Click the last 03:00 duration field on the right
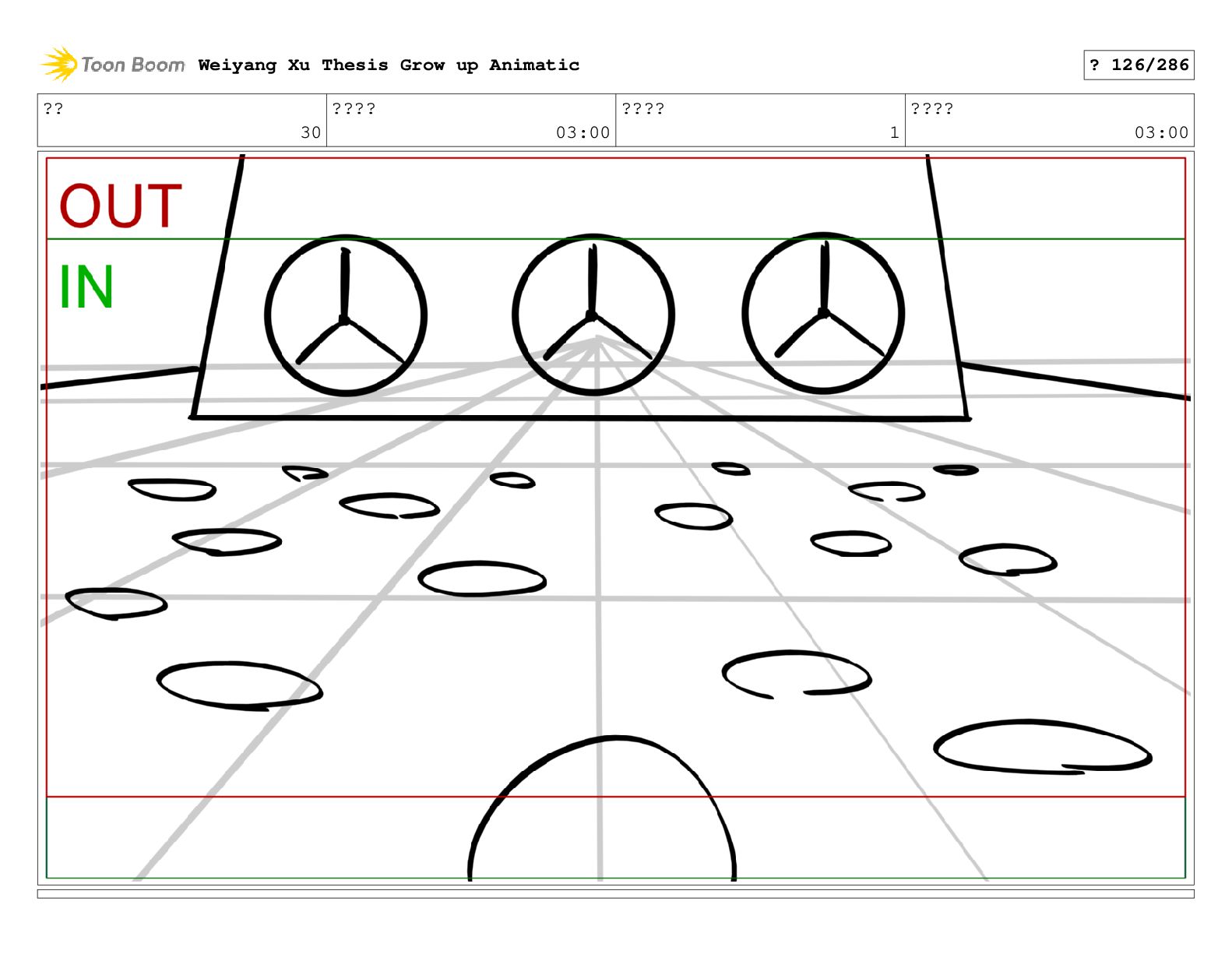Image resolution: width=1232 pixels, height=954 pixels. click(x=1049, y=120)
